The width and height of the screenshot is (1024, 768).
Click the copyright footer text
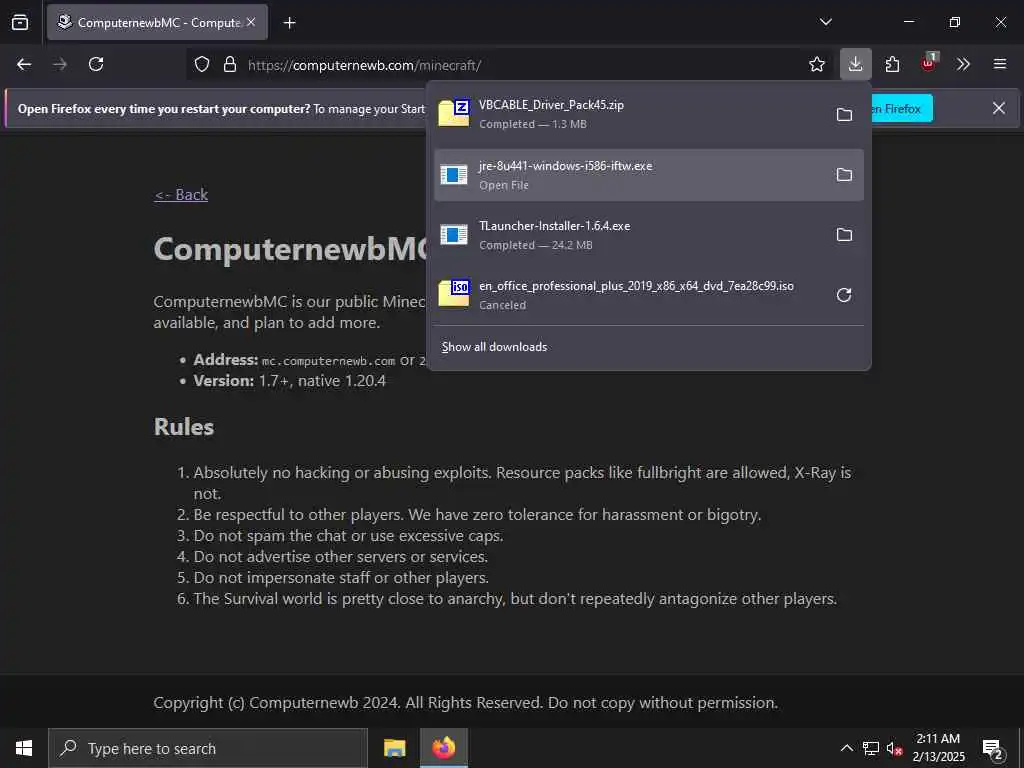466,703
